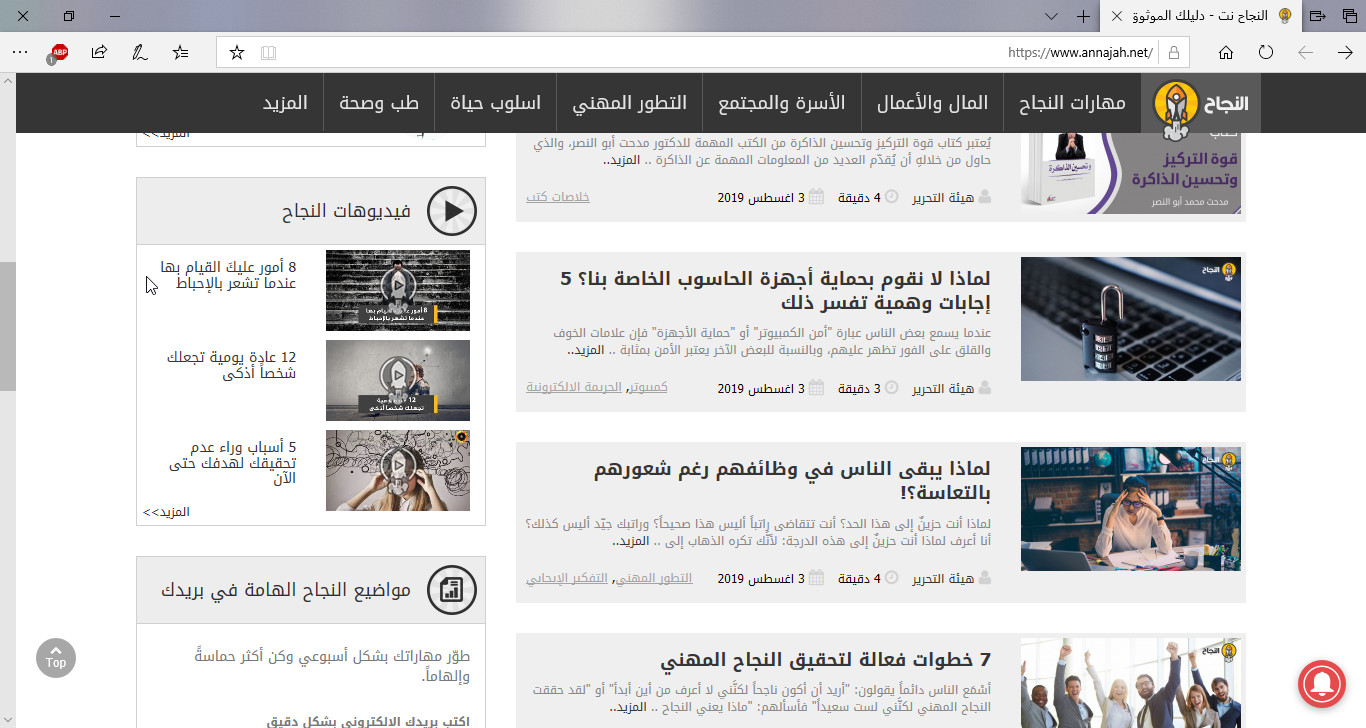
Task: Click the red notification bell button
Action: pyautogui.click(x=1321, y=684)
